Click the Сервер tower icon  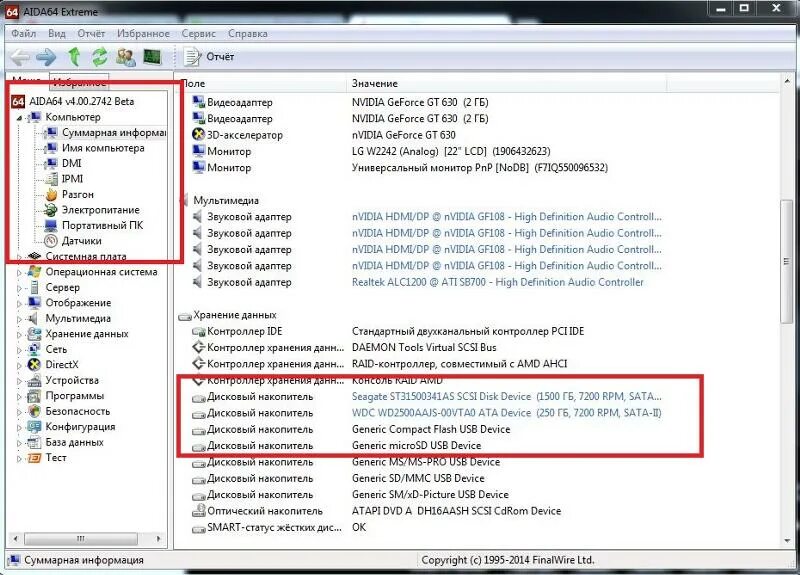click(x=35, y=287)
